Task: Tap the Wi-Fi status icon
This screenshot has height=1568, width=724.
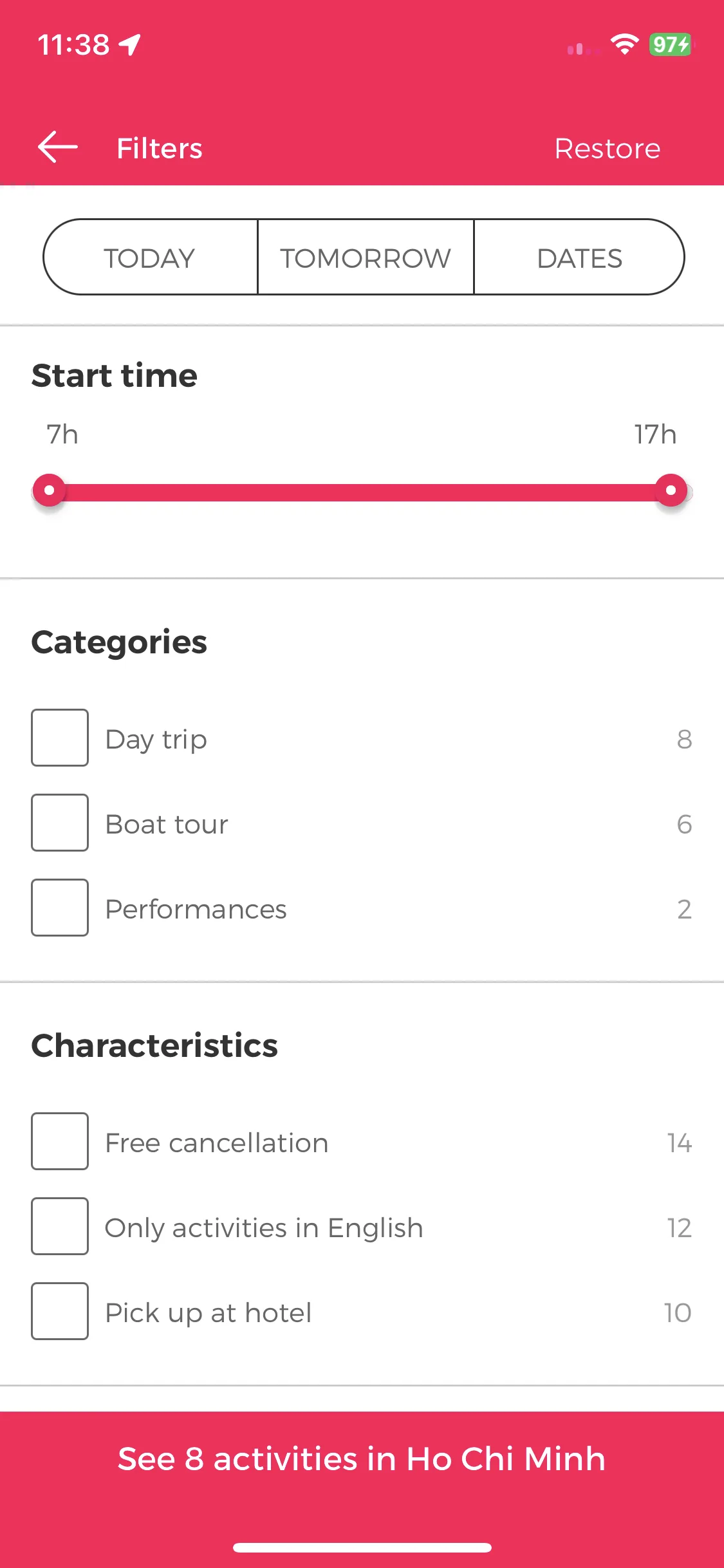Action: click(624, 44)
